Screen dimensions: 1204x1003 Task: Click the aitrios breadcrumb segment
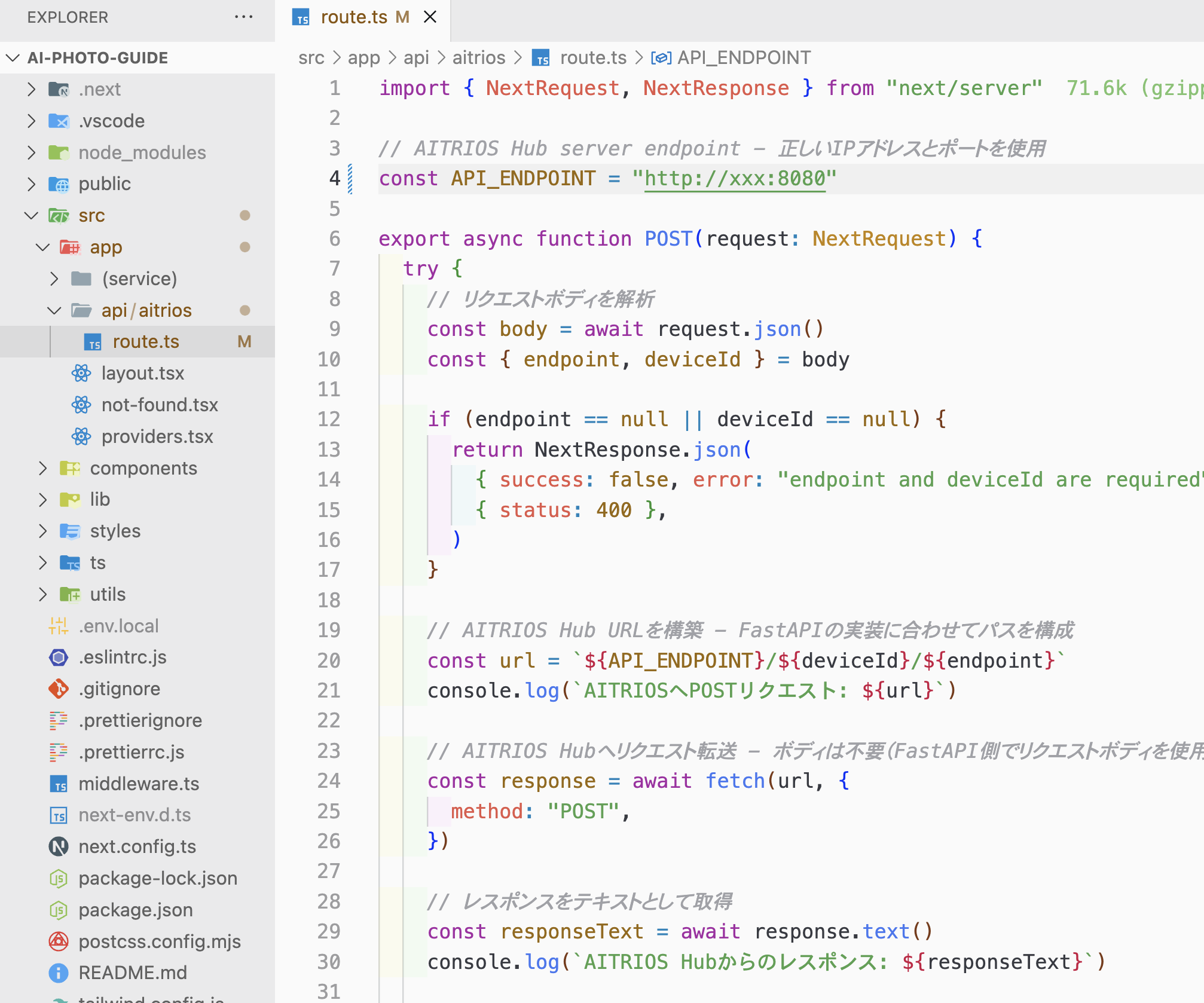(x=478, y=58)
